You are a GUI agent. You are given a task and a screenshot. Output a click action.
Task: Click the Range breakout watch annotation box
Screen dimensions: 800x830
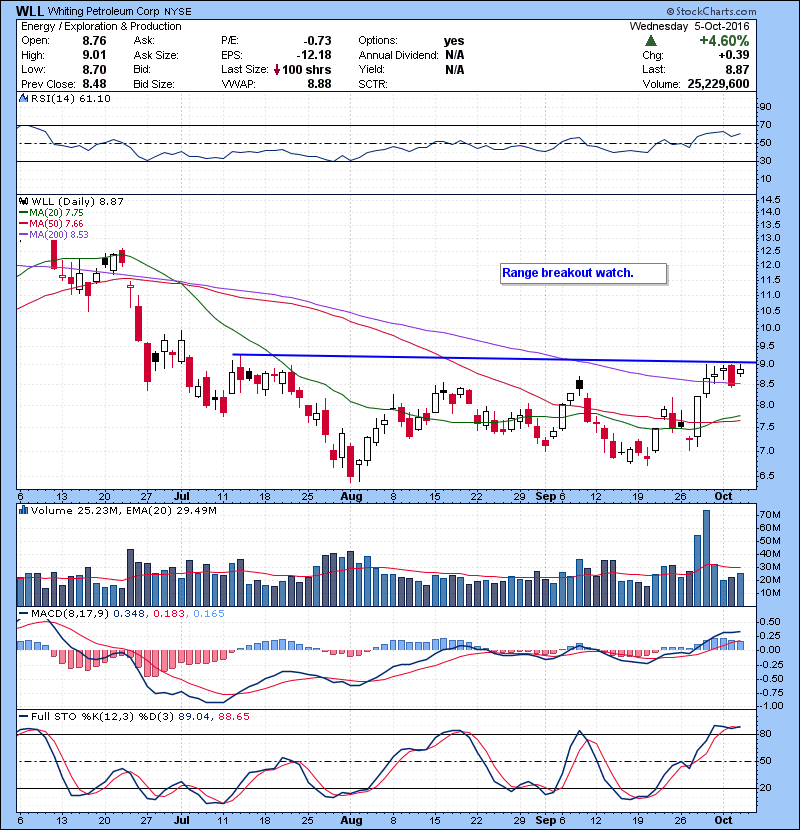[583, 273]
